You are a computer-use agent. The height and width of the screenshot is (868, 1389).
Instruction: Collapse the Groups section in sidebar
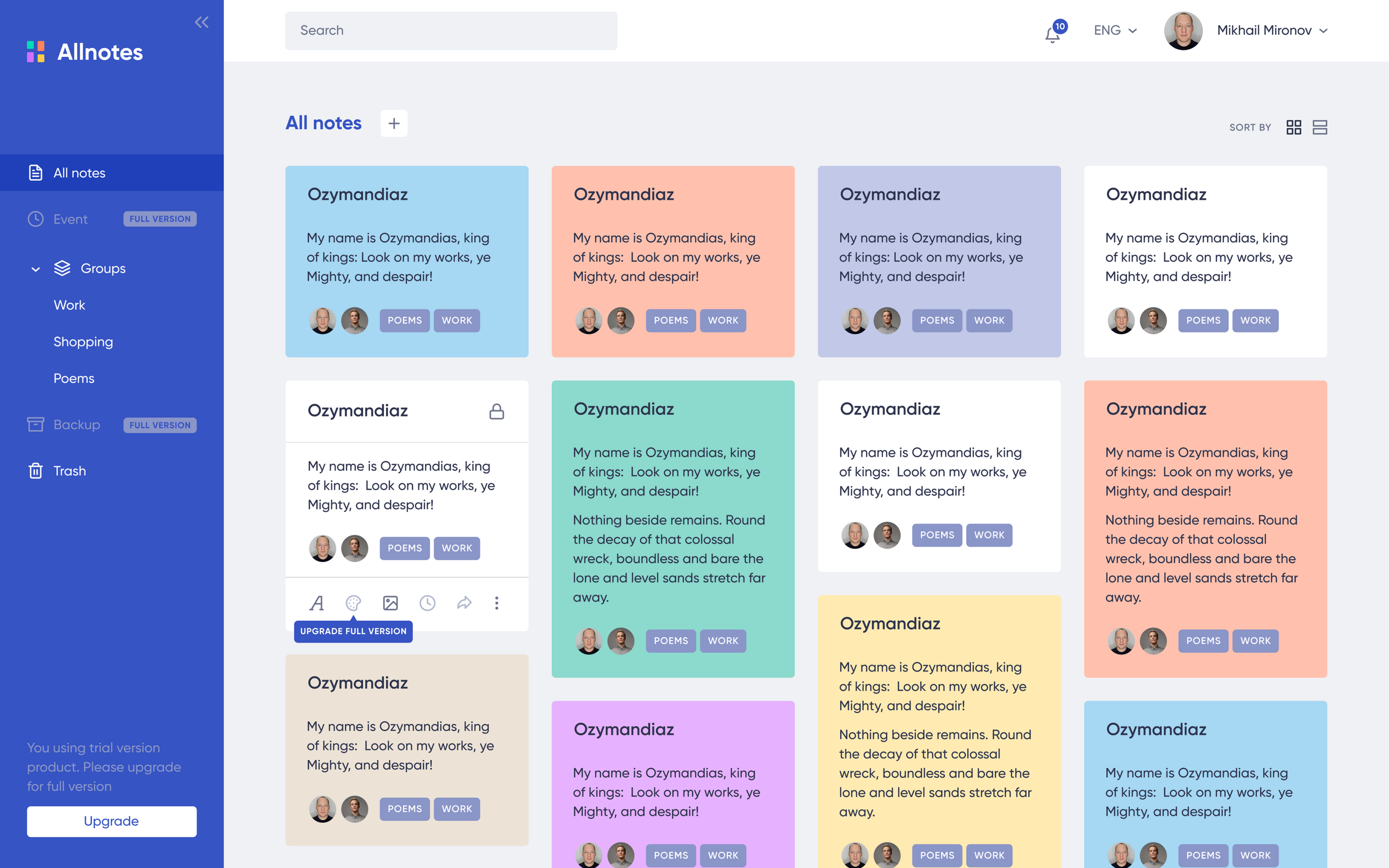coord(36,269)
